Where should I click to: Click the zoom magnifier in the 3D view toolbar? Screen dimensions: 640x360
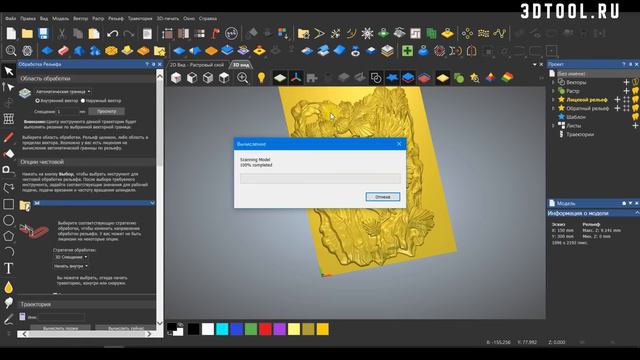click(242, 78)
